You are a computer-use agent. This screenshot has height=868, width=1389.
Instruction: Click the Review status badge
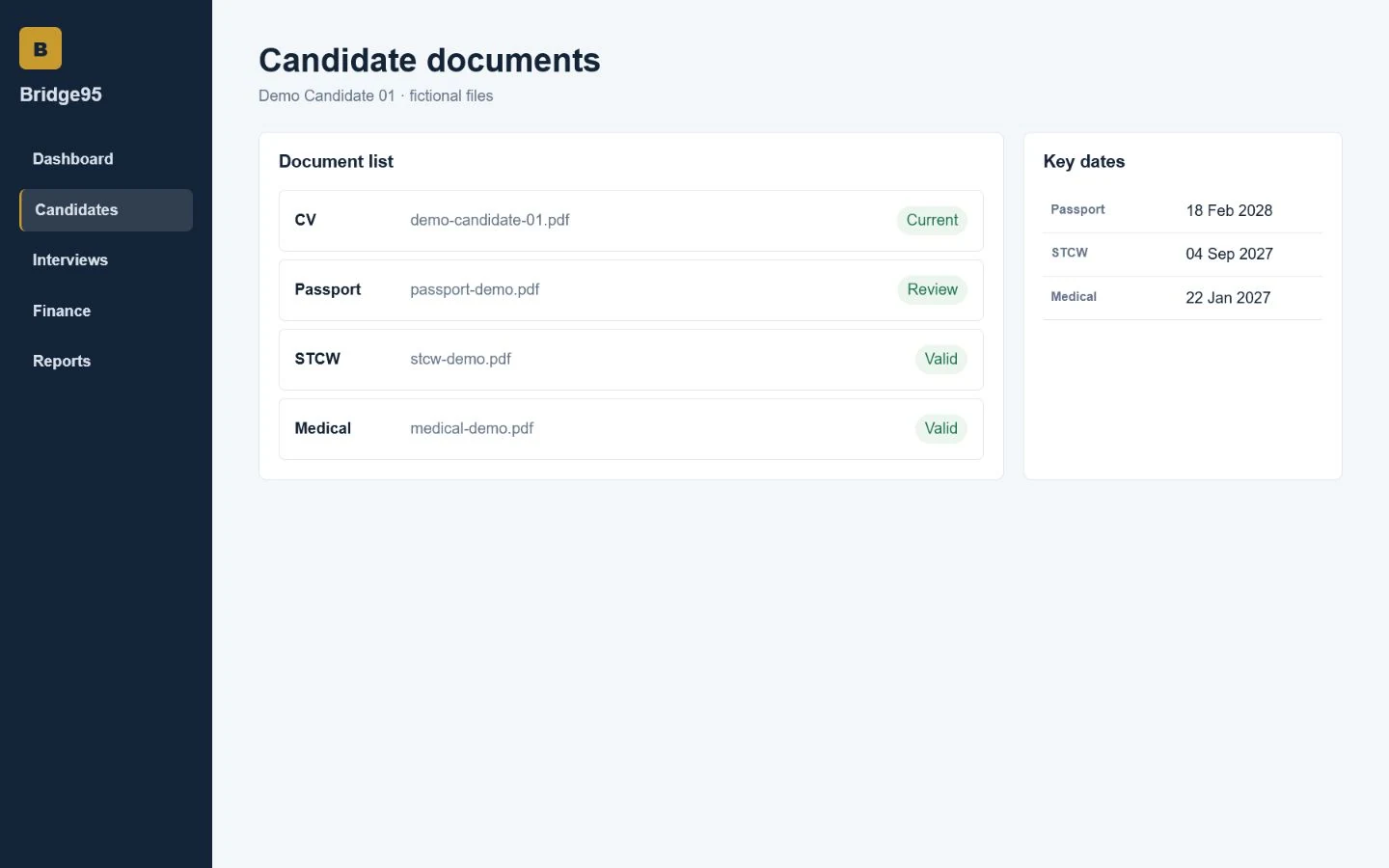[932, 289]
